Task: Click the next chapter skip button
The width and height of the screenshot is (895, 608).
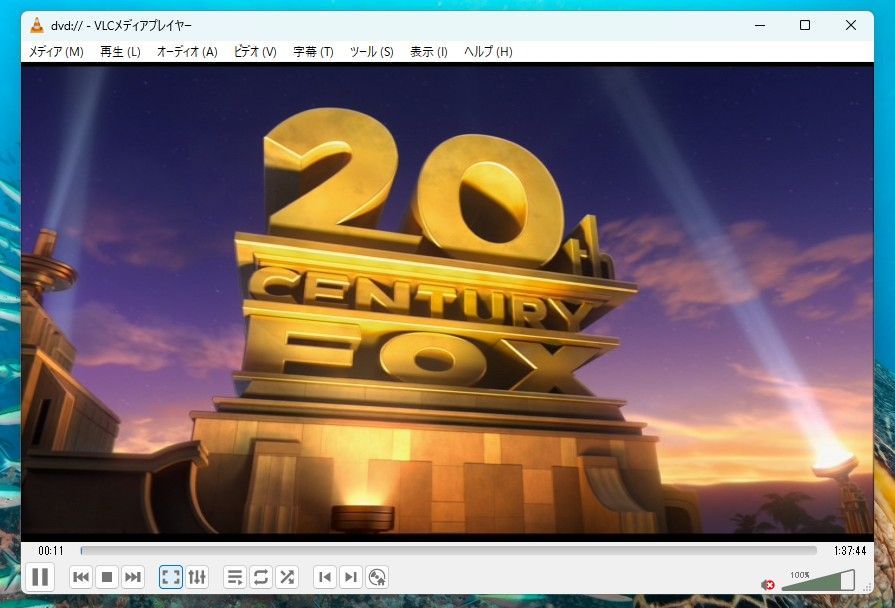Action: click(133, 577)
